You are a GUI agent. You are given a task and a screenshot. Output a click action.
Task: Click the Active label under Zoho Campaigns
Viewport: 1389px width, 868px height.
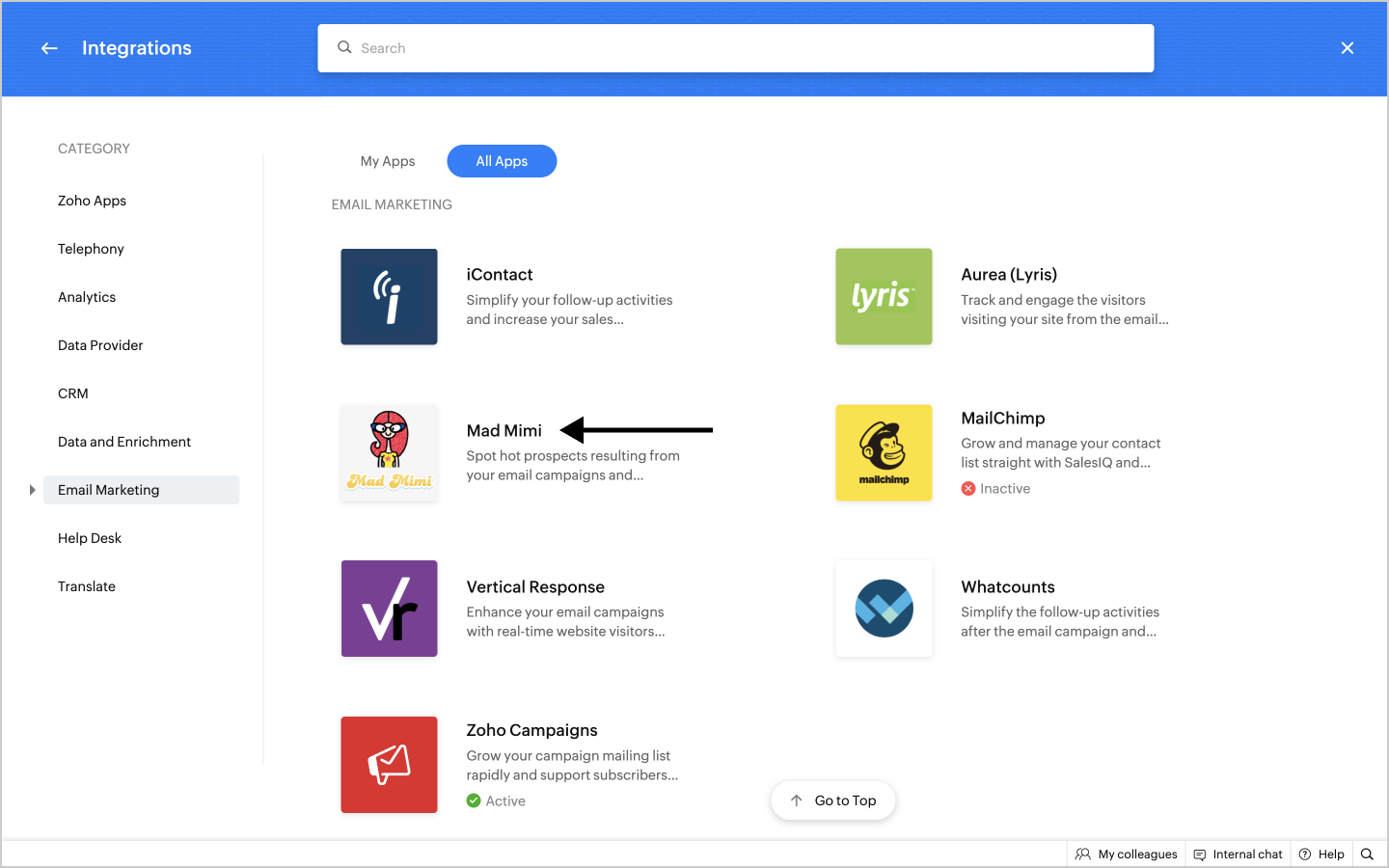pyautogui.click(x=505, y=800)
